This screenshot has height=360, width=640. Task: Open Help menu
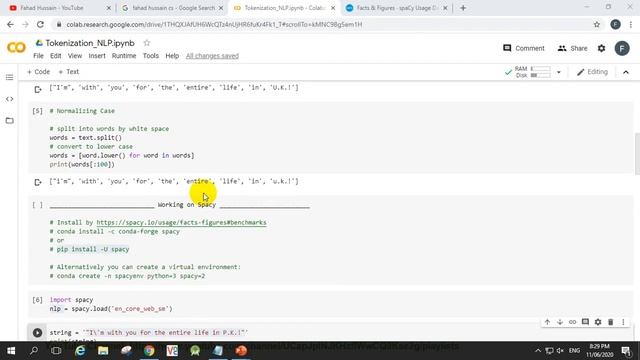[172, 56]
